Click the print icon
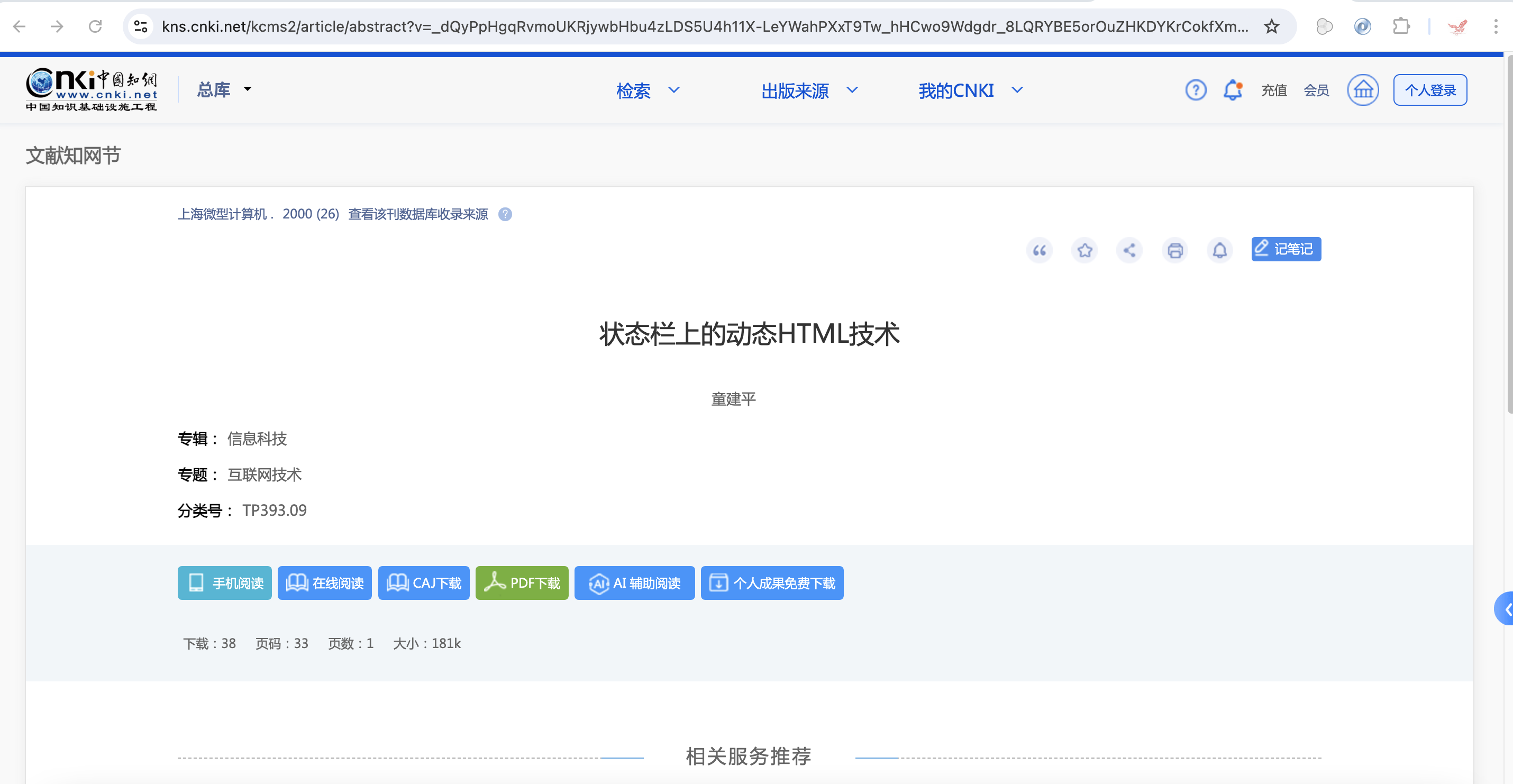This screenshot has width=1513, height=784. click(1174, 250)
